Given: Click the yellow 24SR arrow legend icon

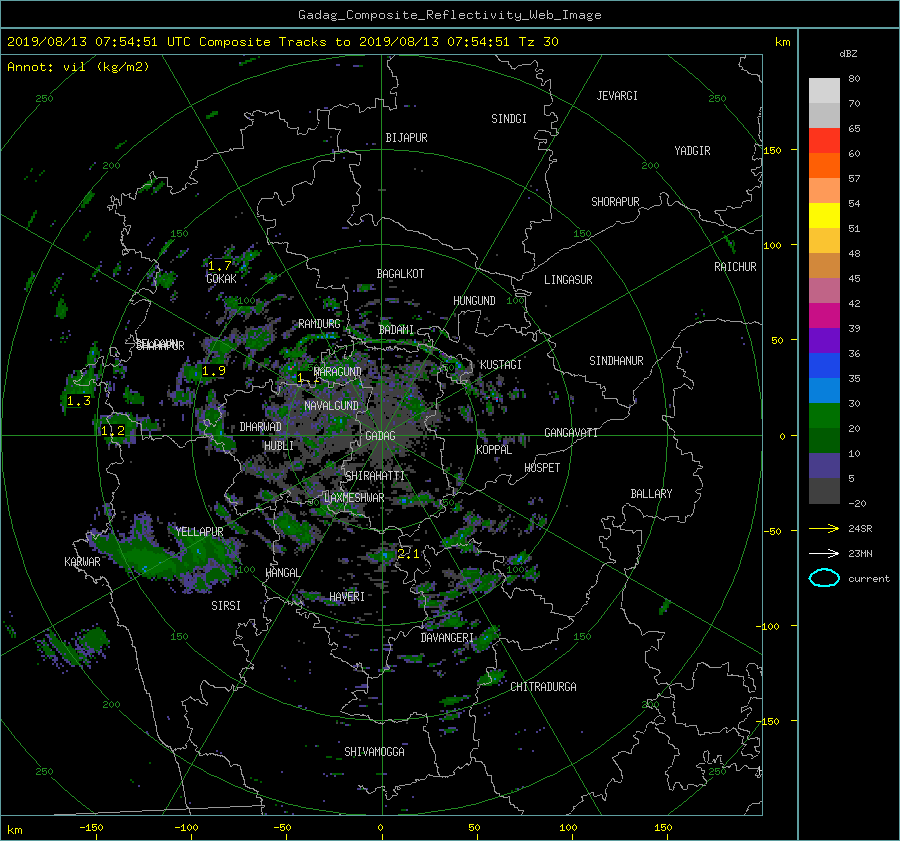Looking at the screenshot, I should (x=824, y=528).
